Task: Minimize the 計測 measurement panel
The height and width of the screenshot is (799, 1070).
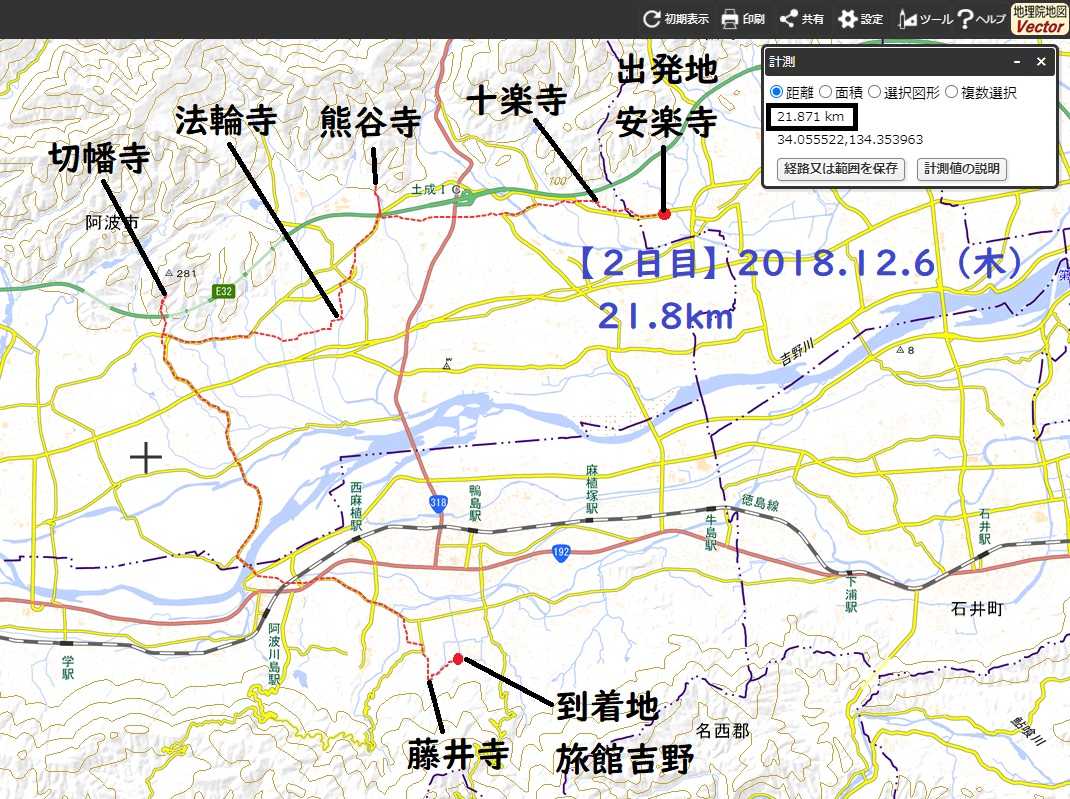Action: click(1017, 62)
